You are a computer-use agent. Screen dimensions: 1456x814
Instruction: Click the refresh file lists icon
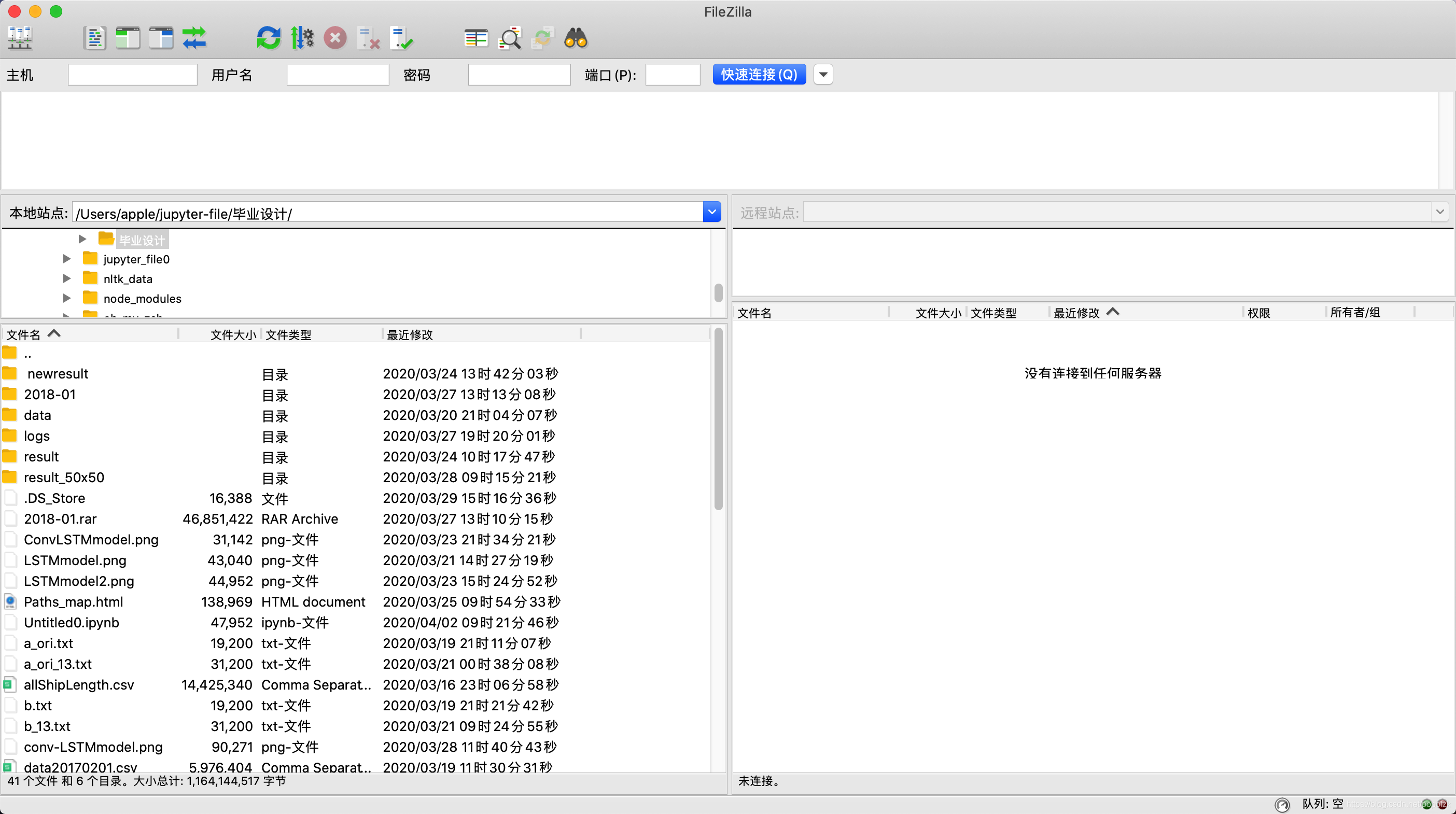click(x=269, y=38)
